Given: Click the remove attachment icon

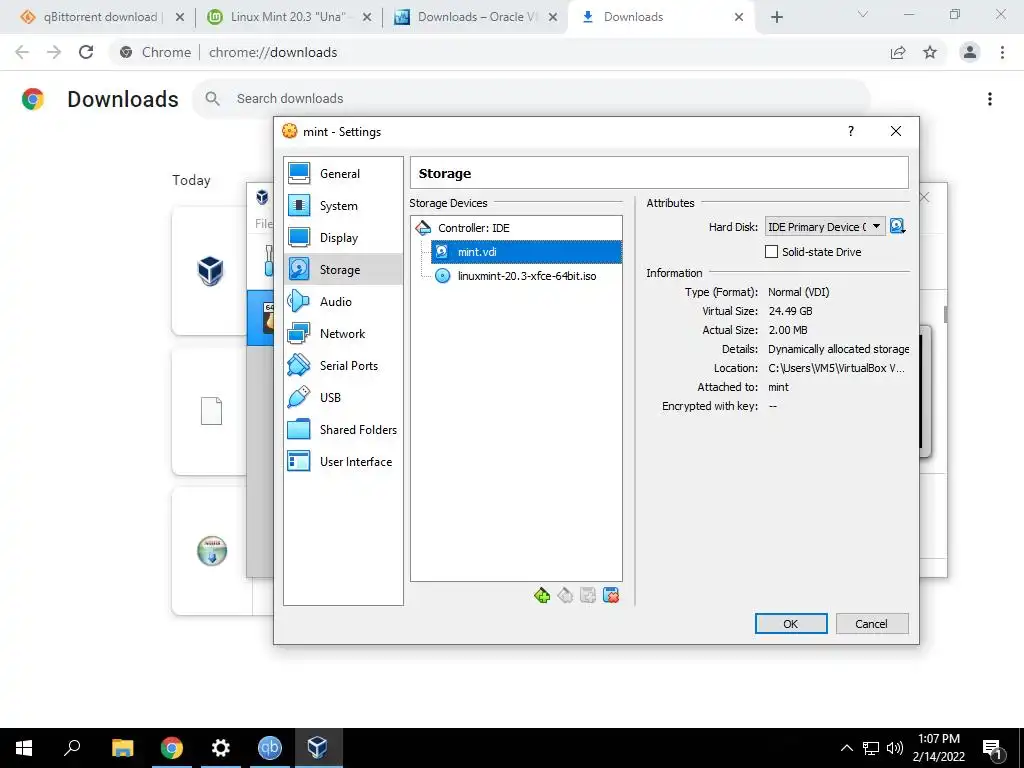Looking at the screenshot, I should pos(611,596).
